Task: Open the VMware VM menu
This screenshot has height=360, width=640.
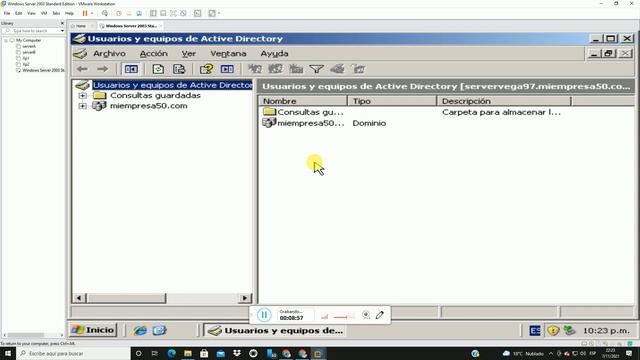Action: [x=44, y=13]
